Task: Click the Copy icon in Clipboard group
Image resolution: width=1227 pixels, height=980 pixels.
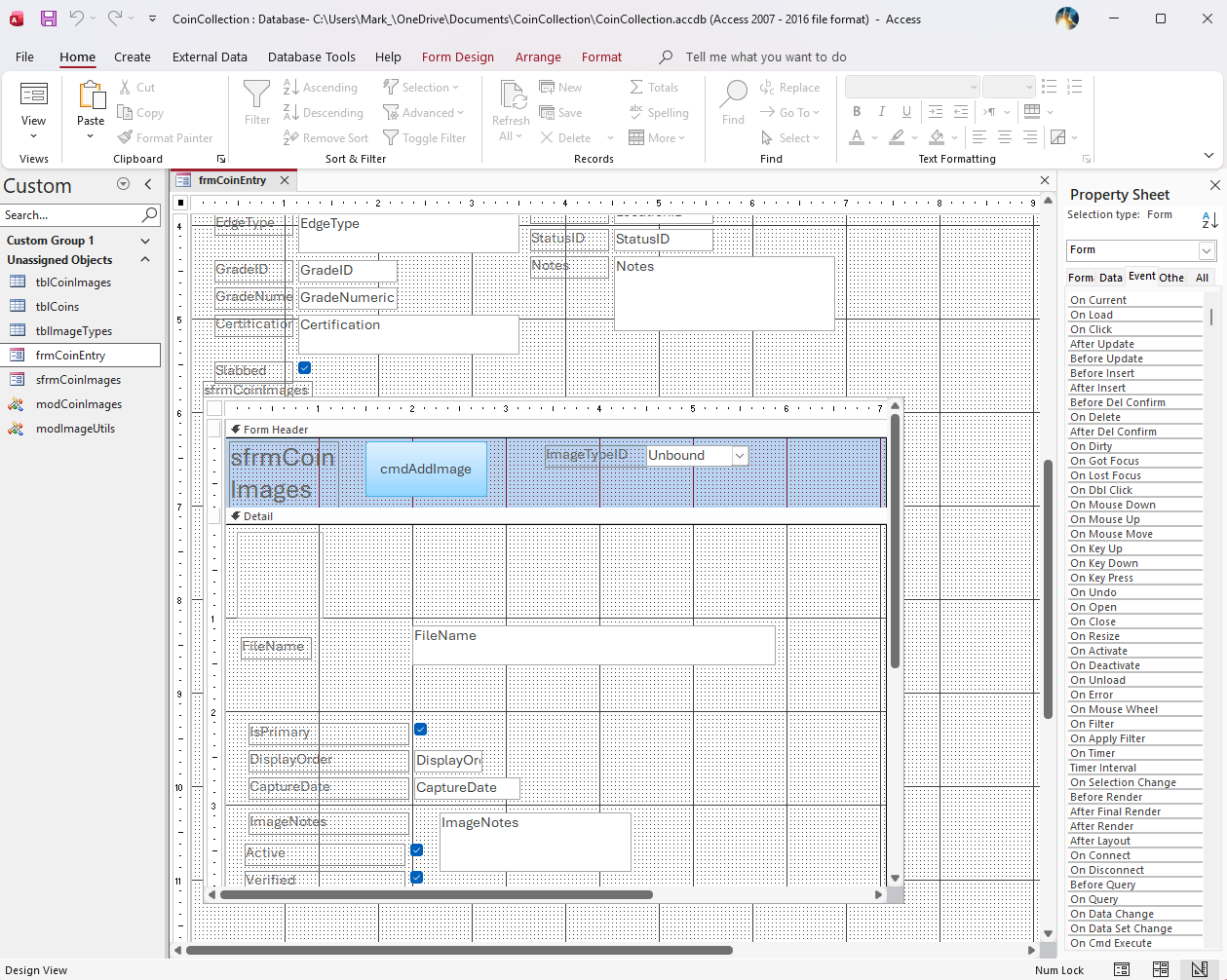Action: [x=125, y=113]
